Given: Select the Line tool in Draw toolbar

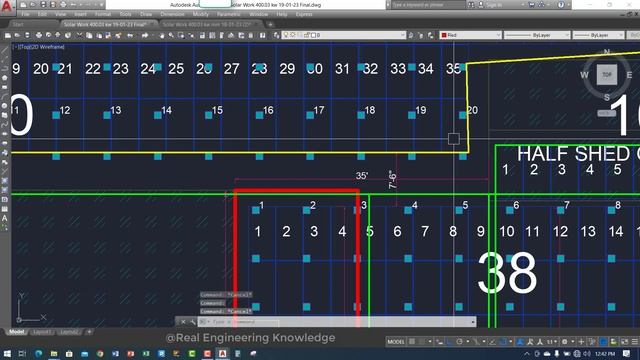Looking at the screenshot, I should (x=4, y=50).
